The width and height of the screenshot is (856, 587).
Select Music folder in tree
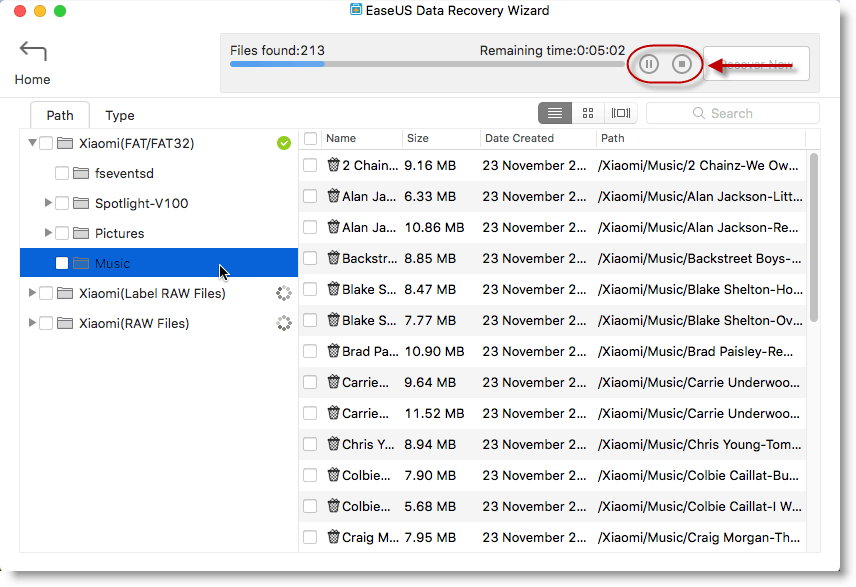point(159,263)
